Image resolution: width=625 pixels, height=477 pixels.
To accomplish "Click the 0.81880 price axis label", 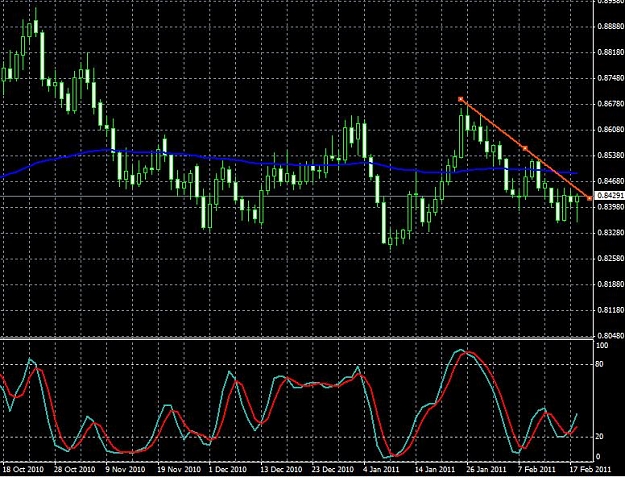I will click(611, 285).
